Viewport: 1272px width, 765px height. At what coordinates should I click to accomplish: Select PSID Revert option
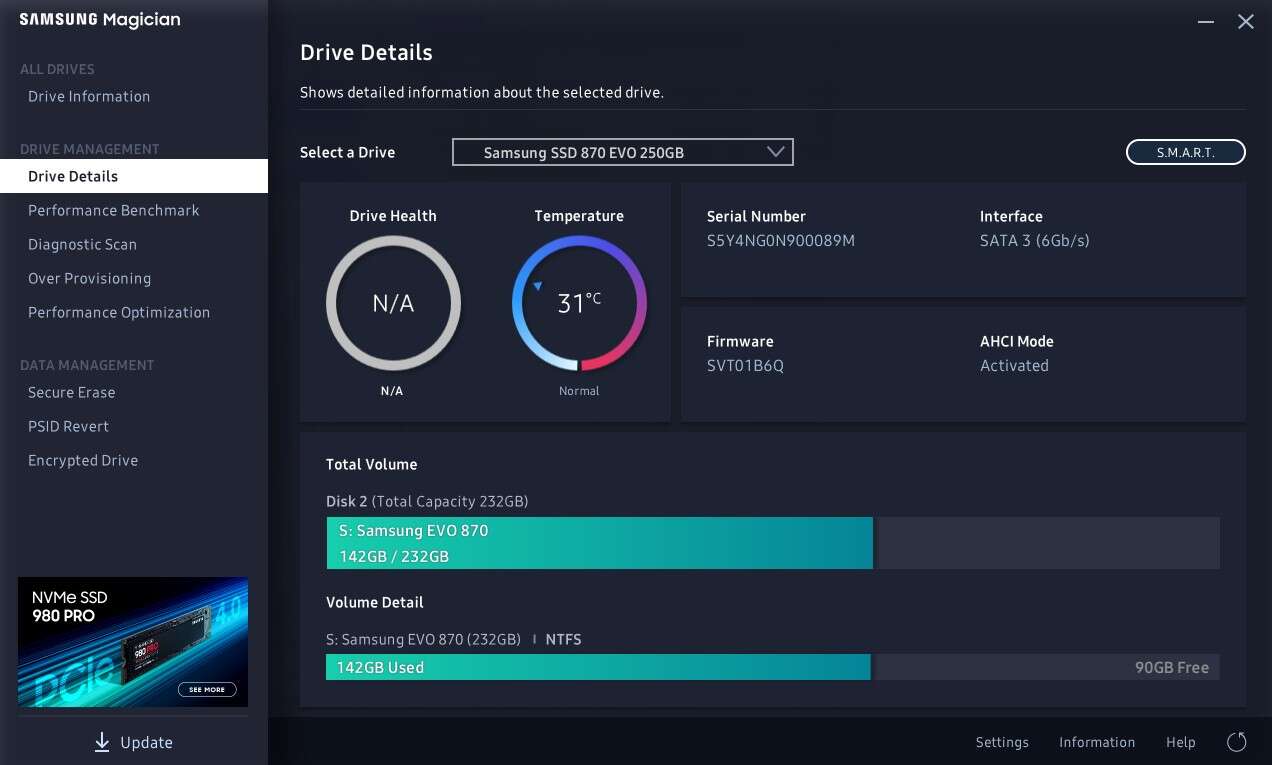click(68, 426)
